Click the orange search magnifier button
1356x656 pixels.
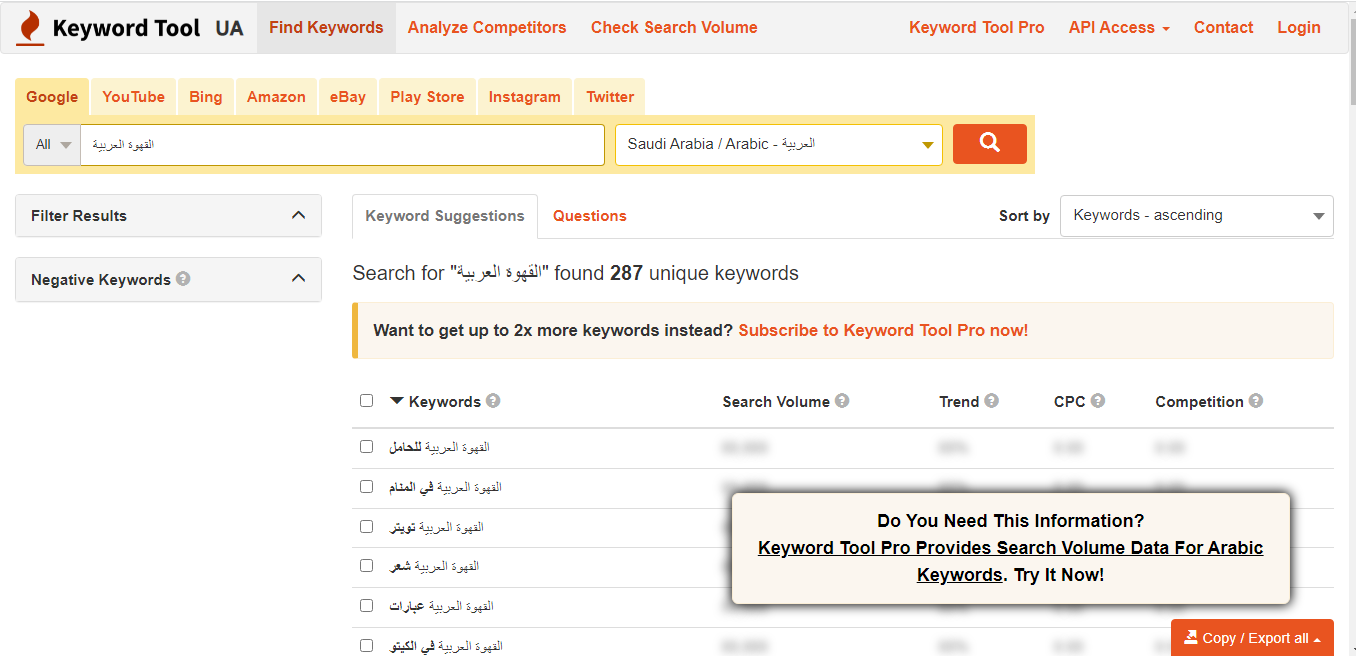click(990, 143)
